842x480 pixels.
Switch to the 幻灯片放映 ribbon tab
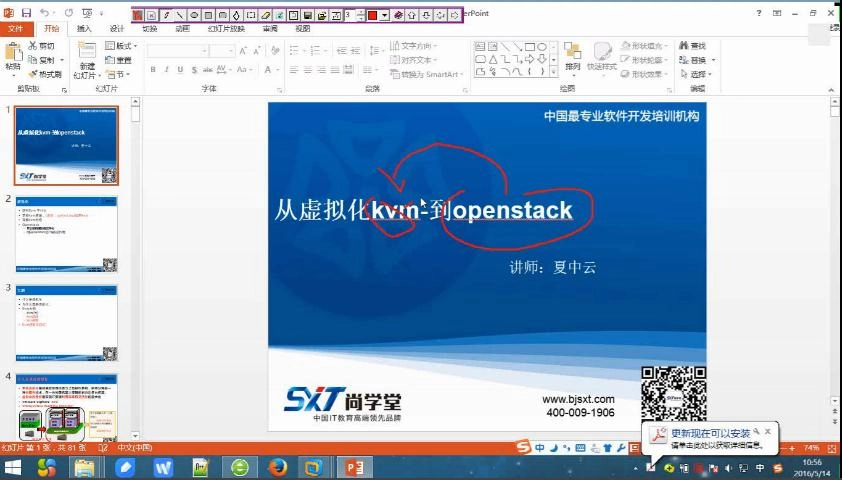226,28
